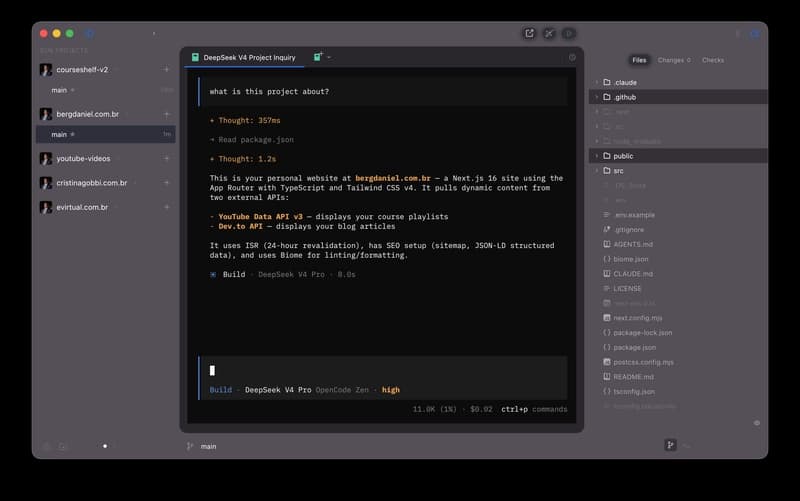
Task: Add workspace to youtube-videos with plus icon
Action: 166,159
